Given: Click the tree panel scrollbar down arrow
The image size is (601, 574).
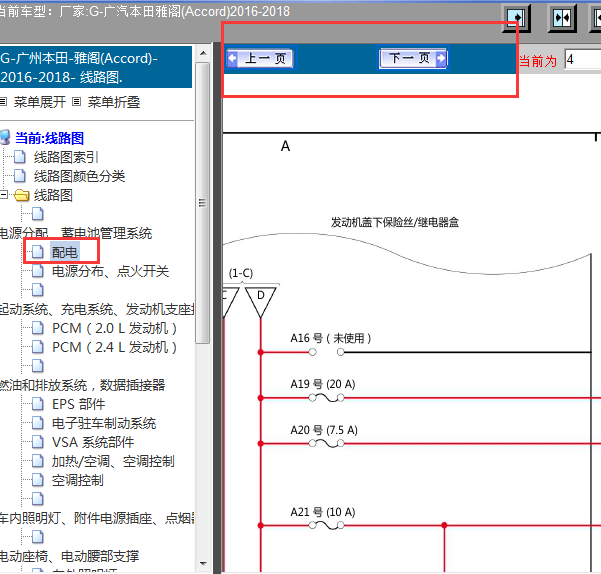Looking at the screenshot, I should point(203,564).
